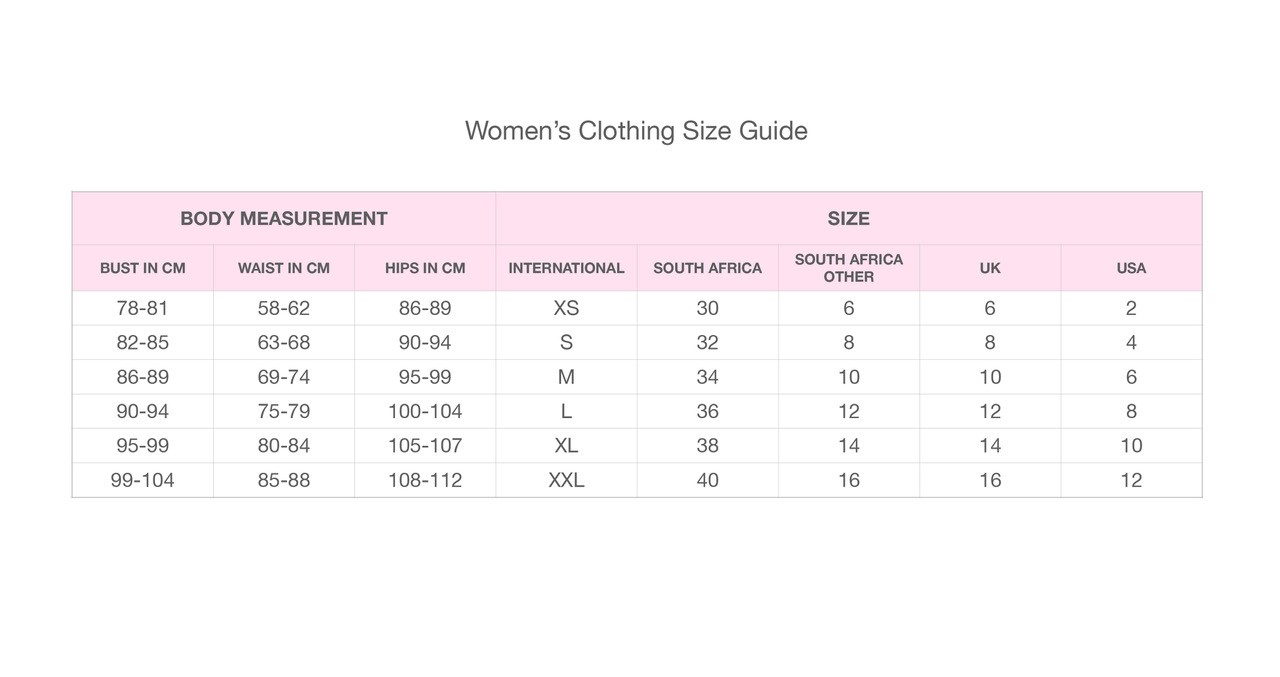
Task: Click the SIZE group header
Action: [x=848, y=219]
